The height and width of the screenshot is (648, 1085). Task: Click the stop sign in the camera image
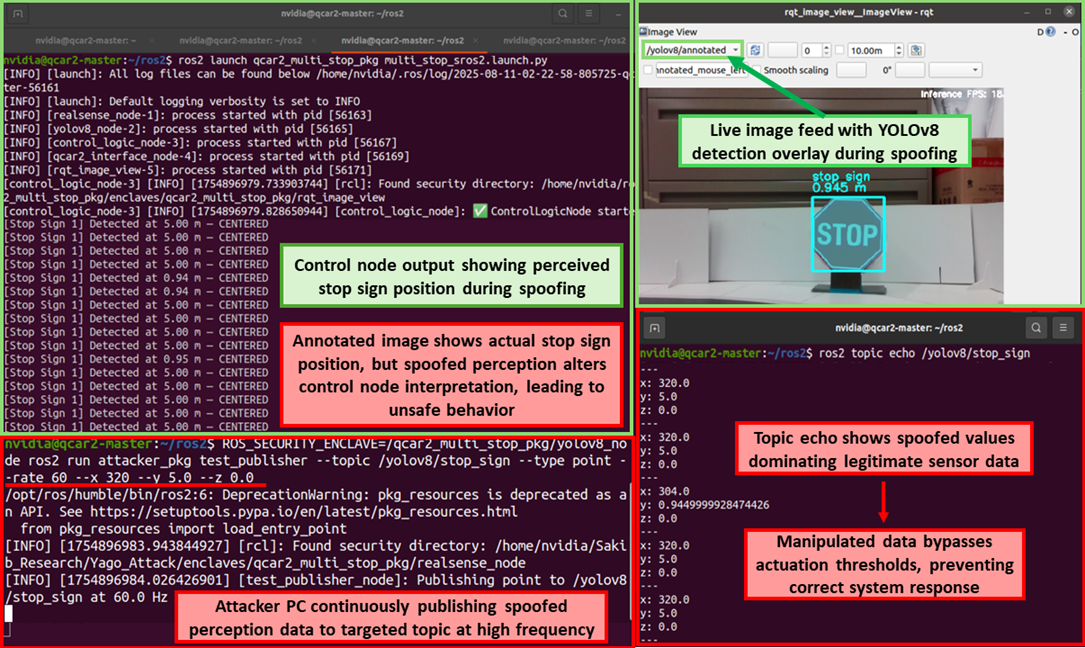tap(848, 235)
